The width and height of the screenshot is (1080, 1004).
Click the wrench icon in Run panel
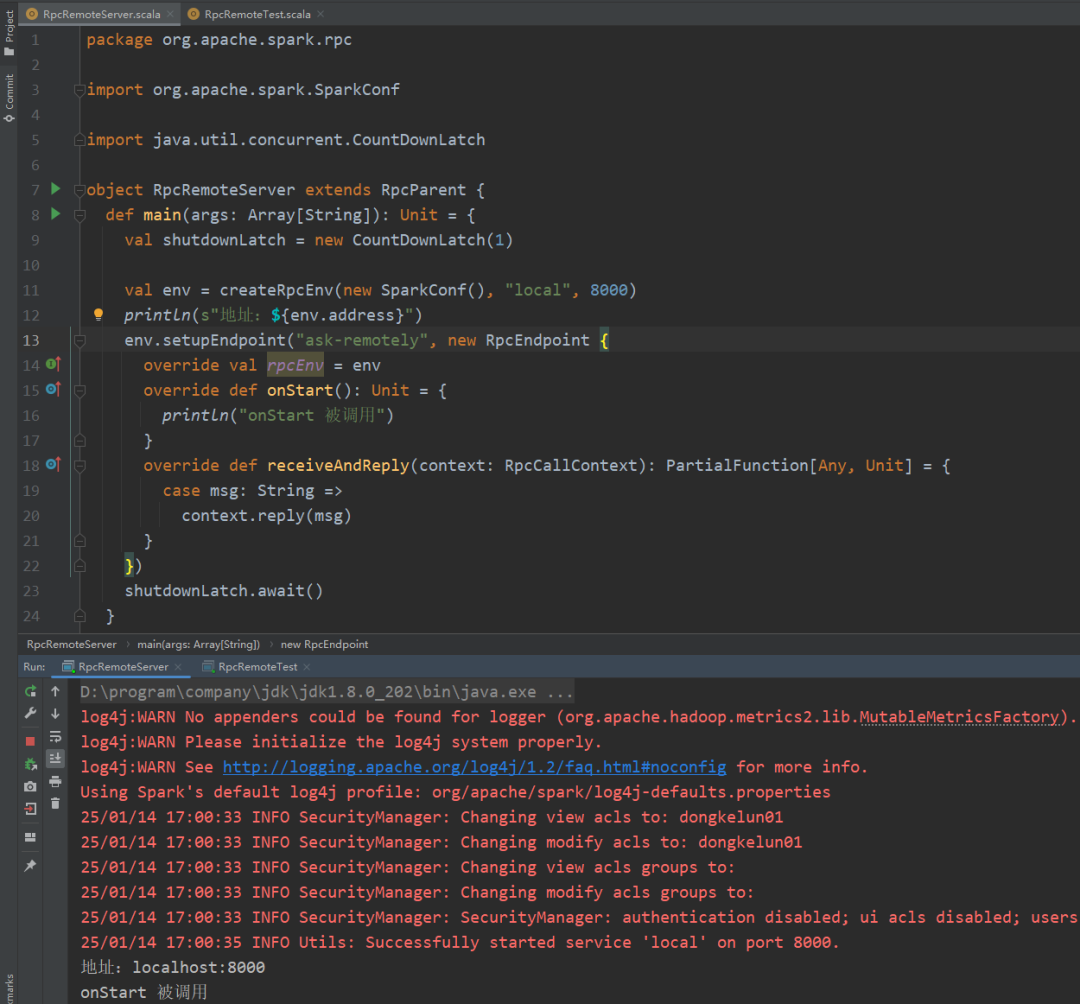30,714
